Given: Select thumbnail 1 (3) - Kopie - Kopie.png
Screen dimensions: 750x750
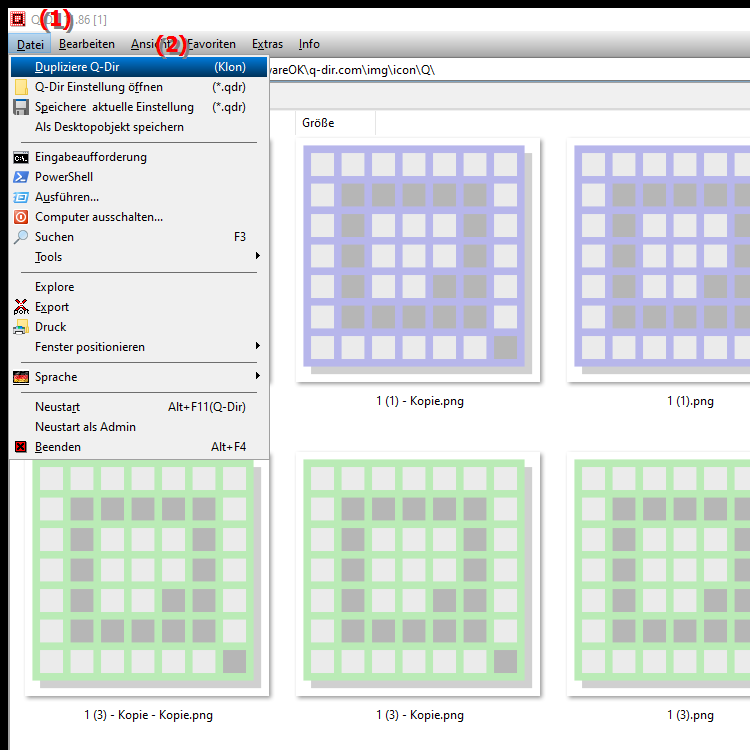Looking at the screenshot, I should (x=147, y=577).
